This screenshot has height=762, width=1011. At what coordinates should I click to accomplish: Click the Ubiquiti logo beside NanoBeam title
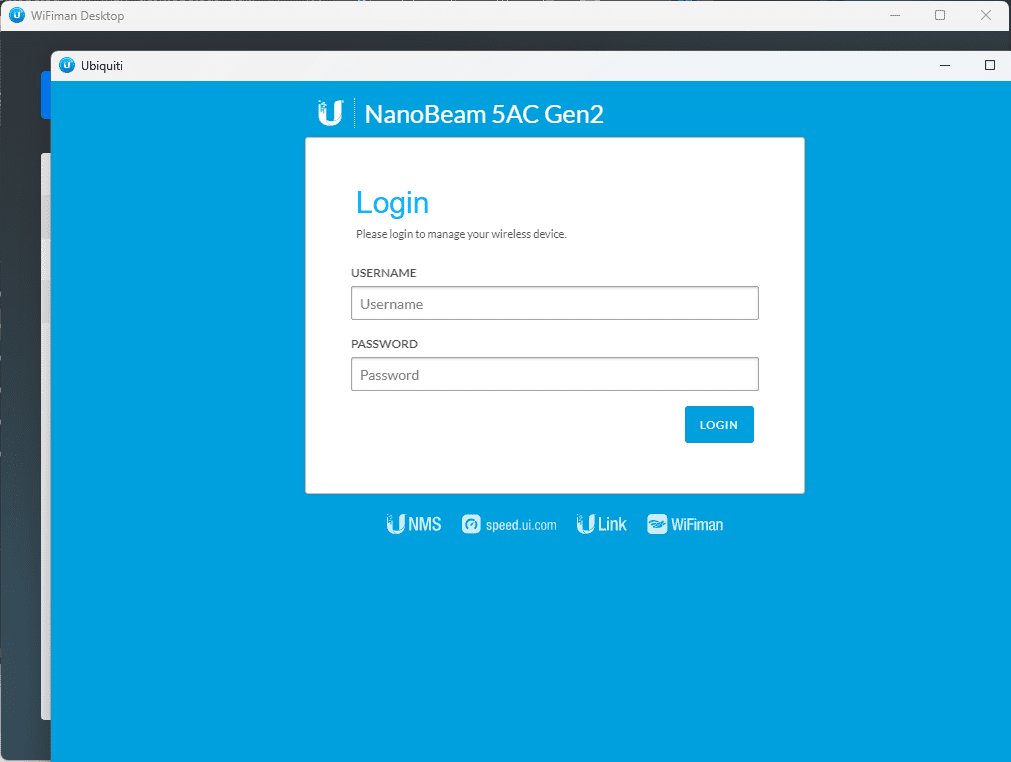[x=331, y=113]
